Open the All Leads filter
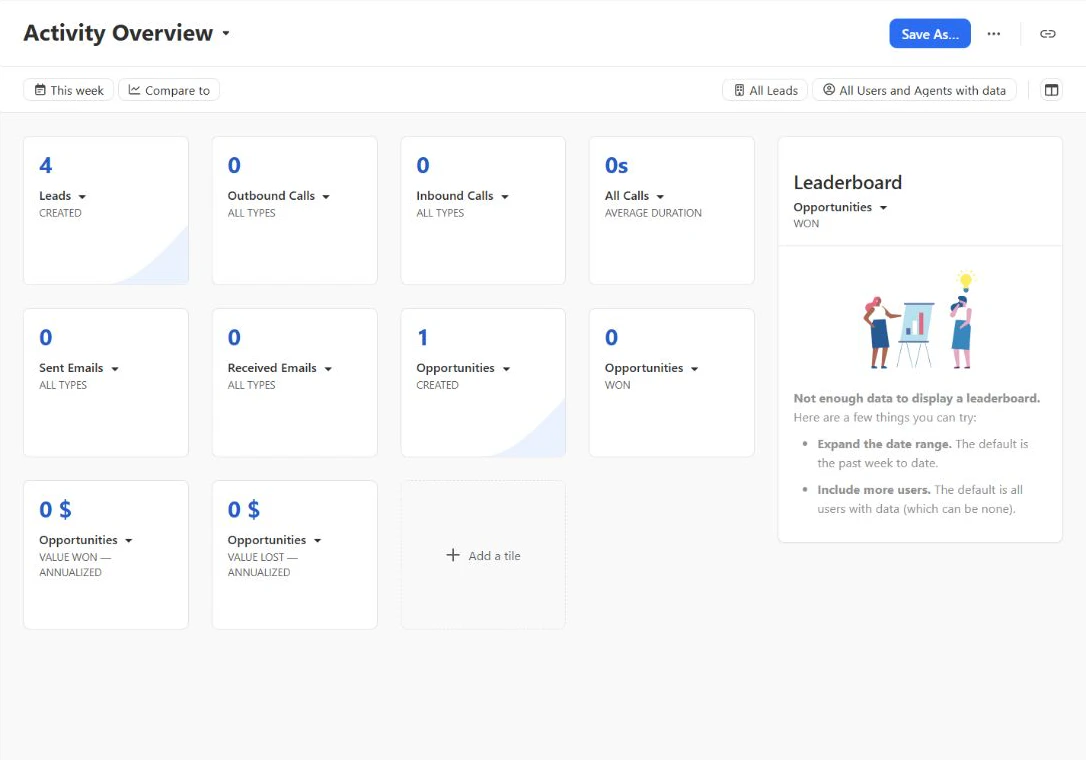Image resolution: width=1086 pixels, height=760 pixels. tap(765, 90)
